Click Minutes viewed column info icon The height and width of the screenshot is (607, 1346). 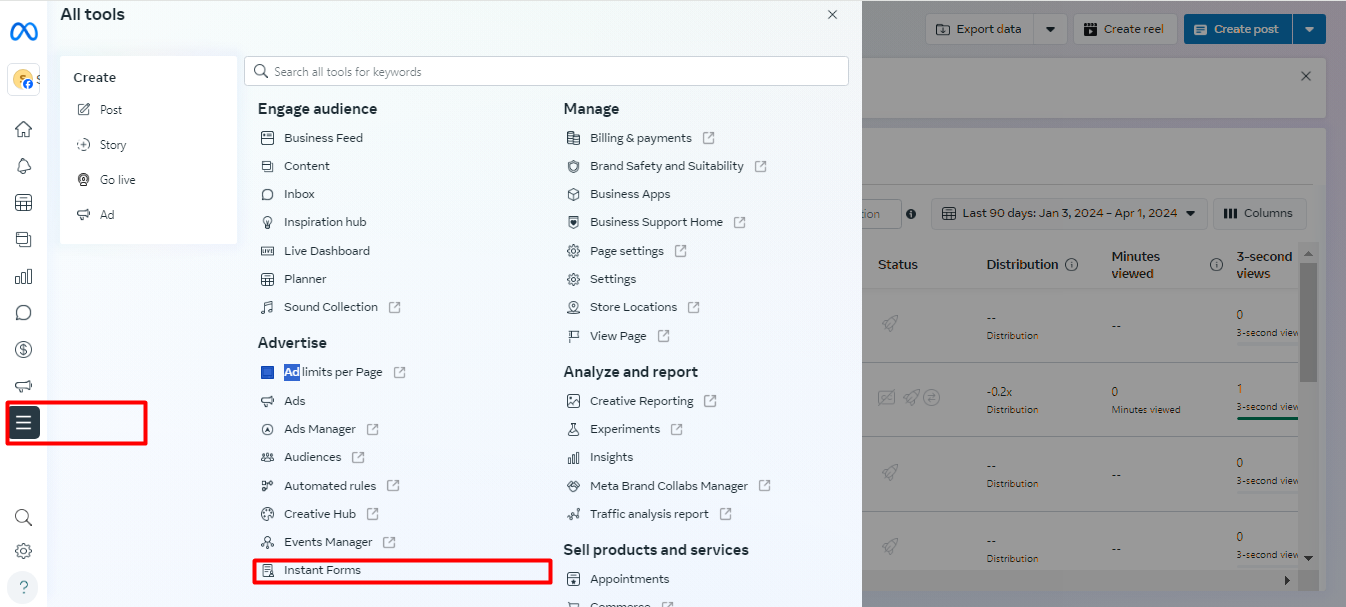tap(1217, 265)
